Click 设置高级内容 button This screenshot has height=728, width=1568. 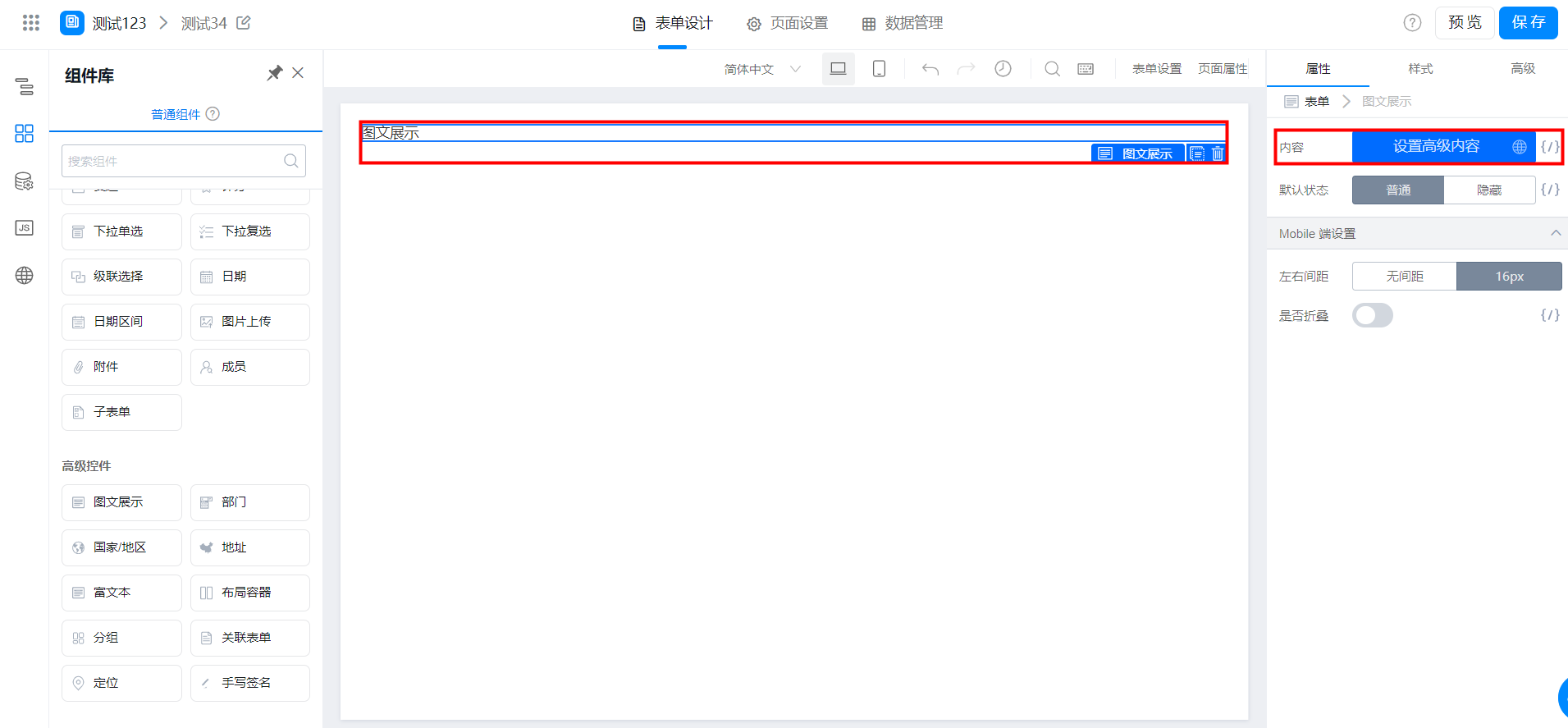[x=1443, y=147]
